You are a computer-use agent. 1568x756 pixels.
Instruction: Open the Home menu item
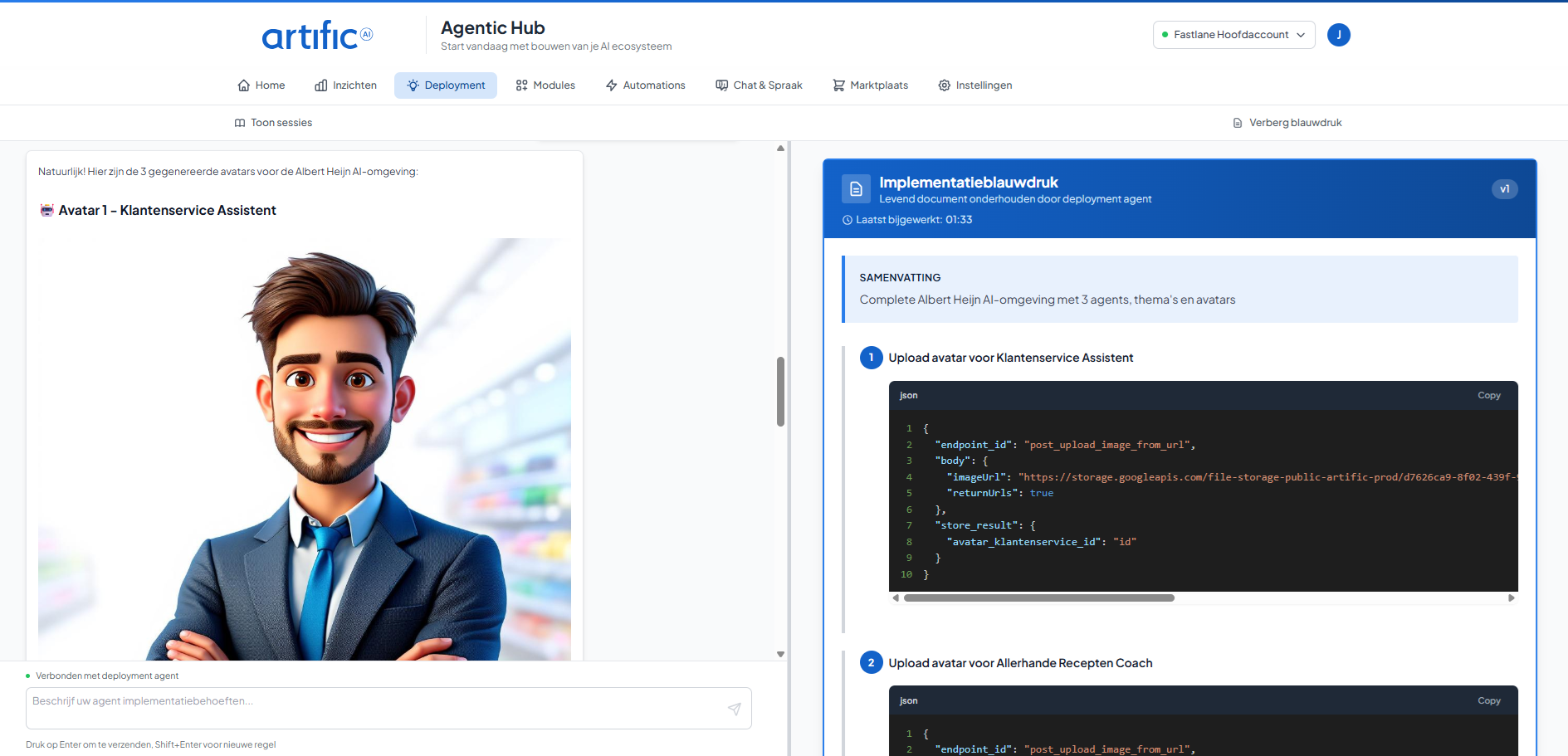(x=261, y=85)
